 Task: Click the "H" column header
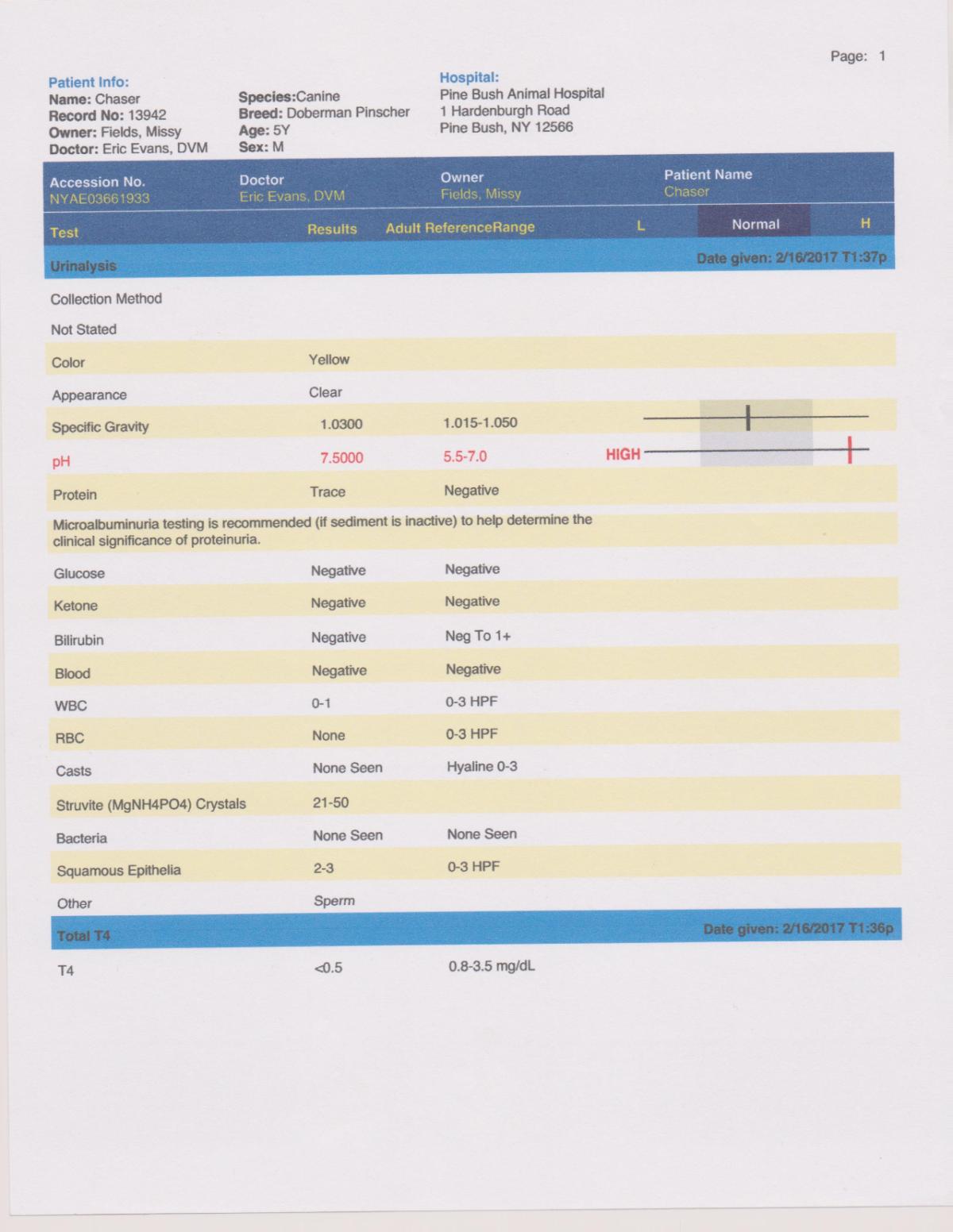(x=866, y=223)
